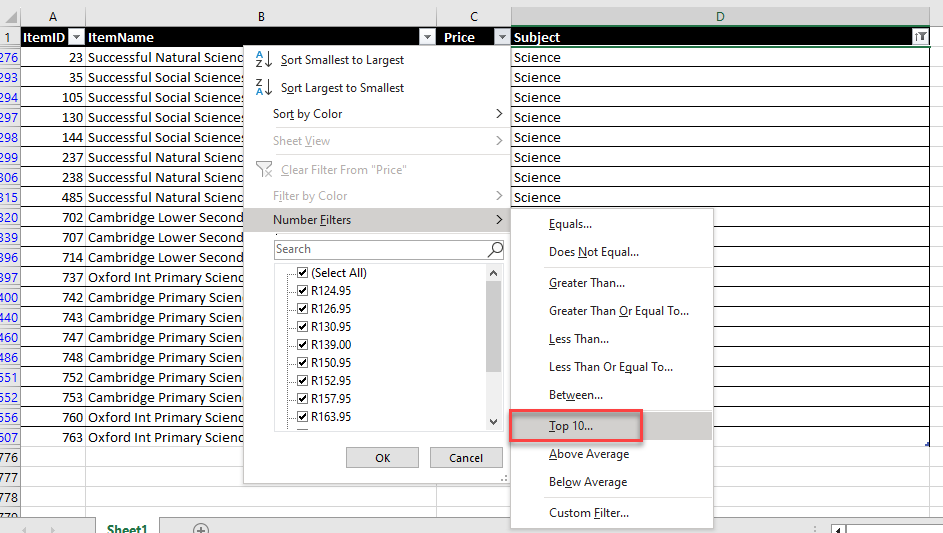This screenshot has width=943, height=533.
Task: Uncheck the R139.00 price checkbox
Action: pyautogui.click(x=302, y=345)
